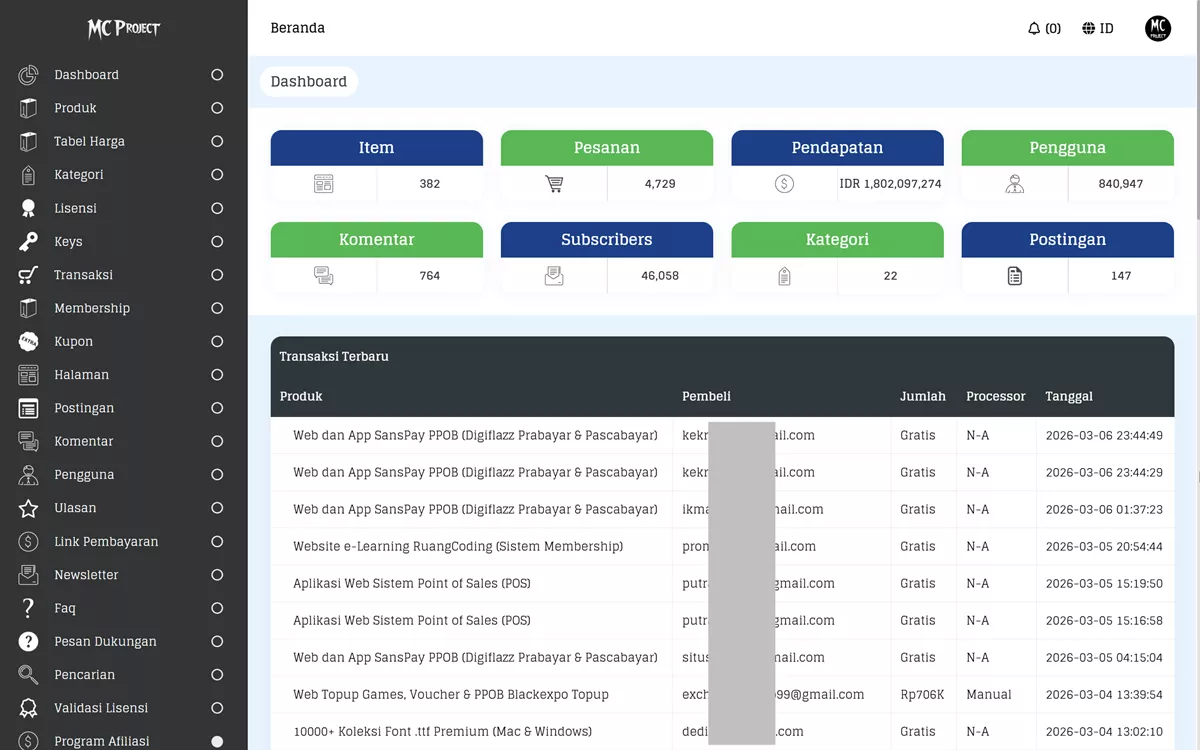Open the Website e-Learning RuangCoding product link

pos(456,546)
